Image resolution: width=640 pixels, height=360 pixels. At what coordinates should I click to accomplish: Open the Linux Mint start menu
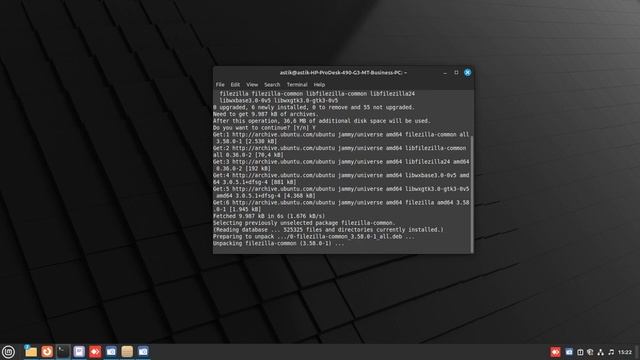(x=8, y=351)
